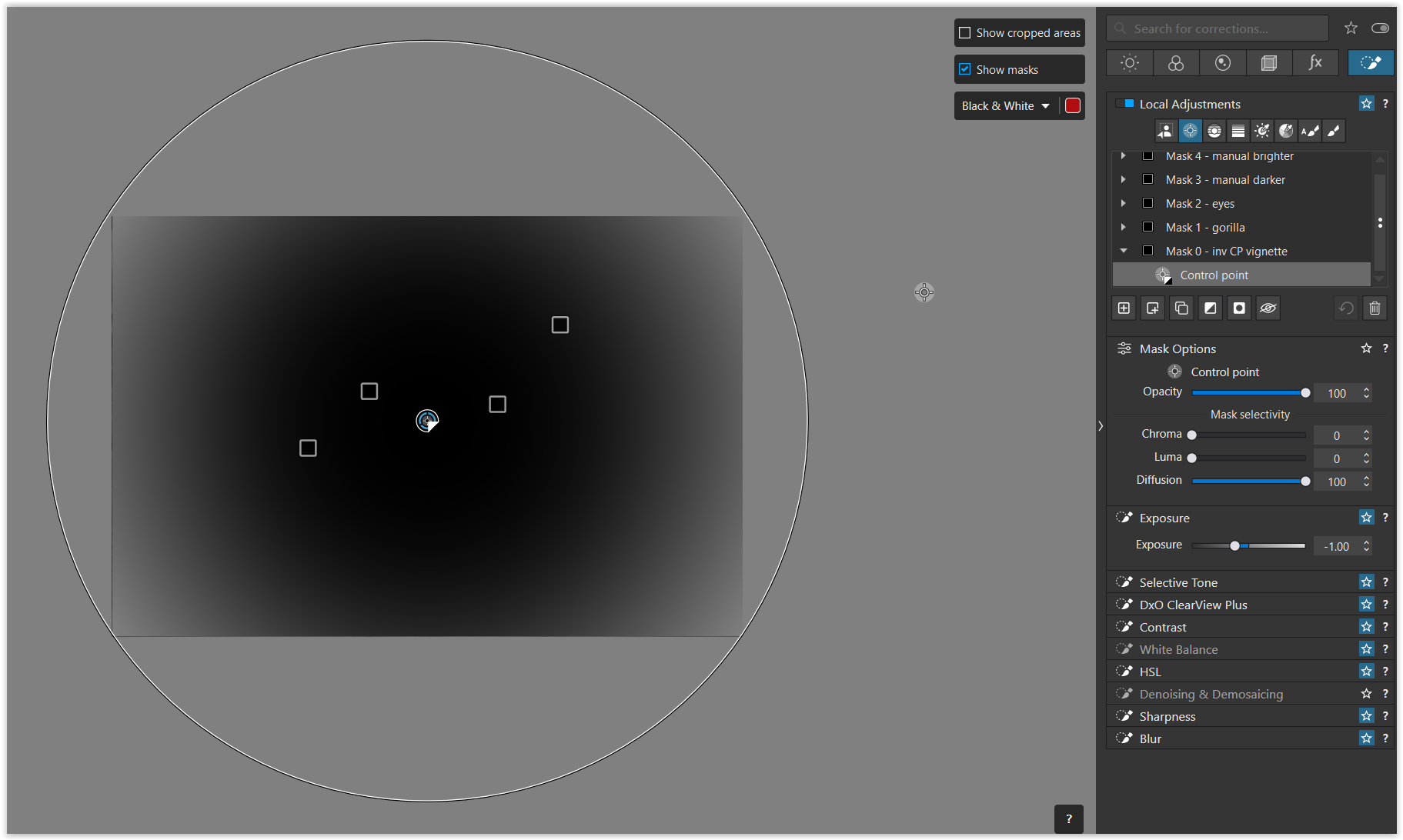Toggle the Local Adjustments on/off switch
Image resolution: width=1403 pixels, height=840 pixels.
(1125, 104)
